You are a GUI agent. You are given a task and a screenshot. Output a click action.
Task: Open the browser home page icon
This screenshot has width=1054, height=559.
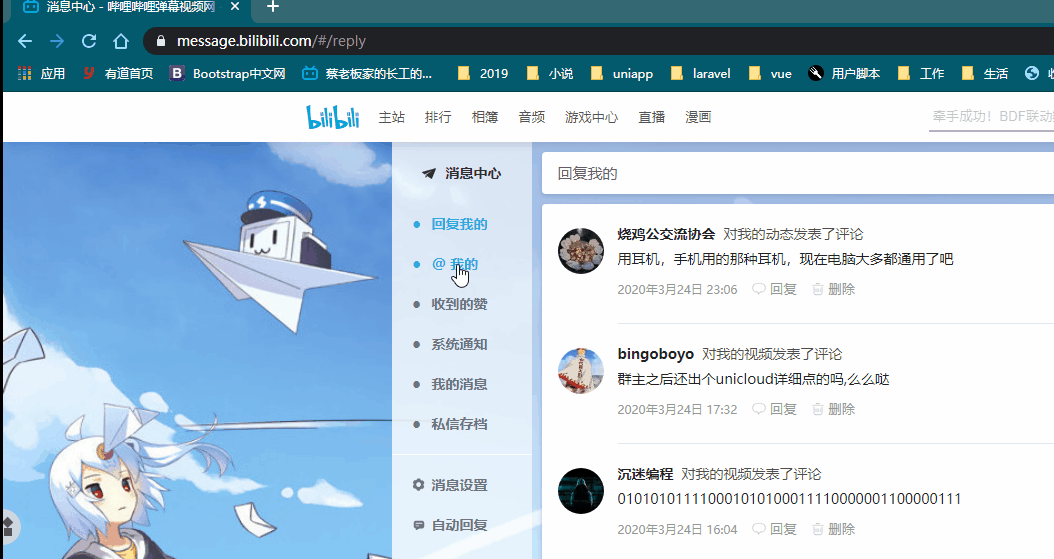click(x=121, y=41)
